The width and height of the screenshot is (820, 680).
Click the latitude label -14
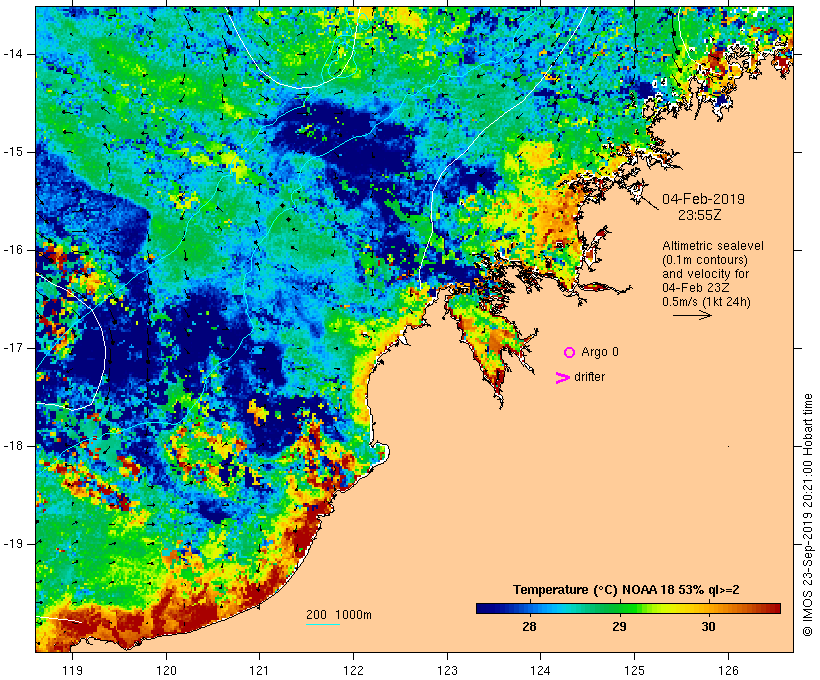[x=13, y=54]
